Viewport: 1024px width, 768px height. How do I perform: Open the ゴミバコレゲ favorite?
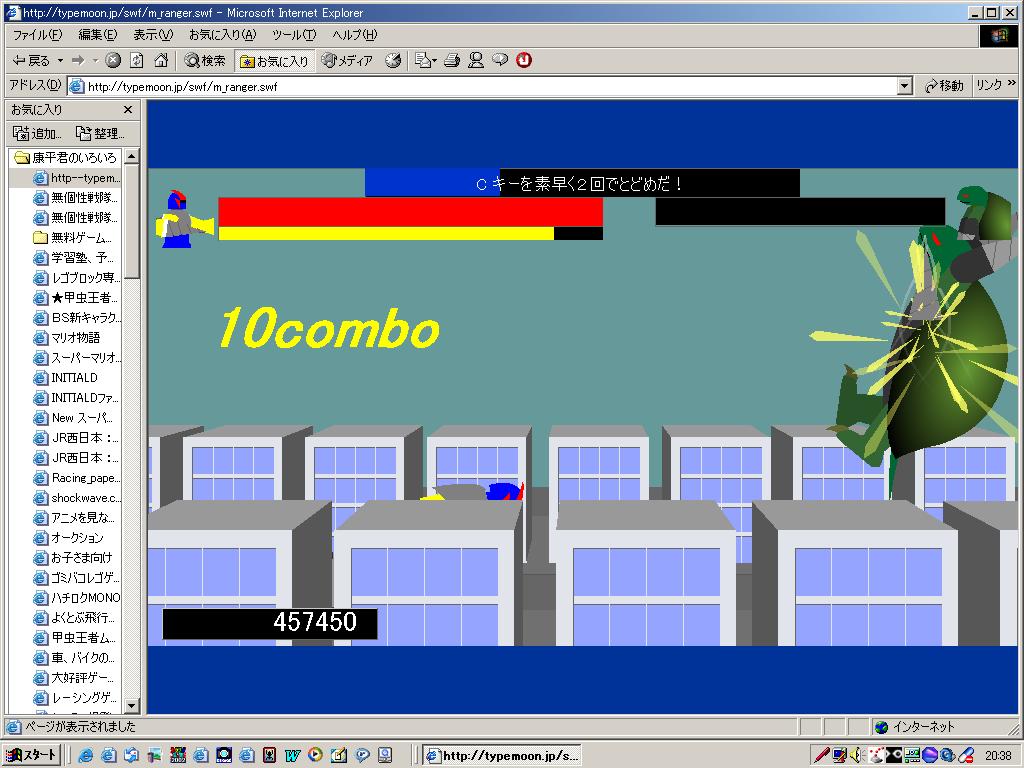[76, 578]
